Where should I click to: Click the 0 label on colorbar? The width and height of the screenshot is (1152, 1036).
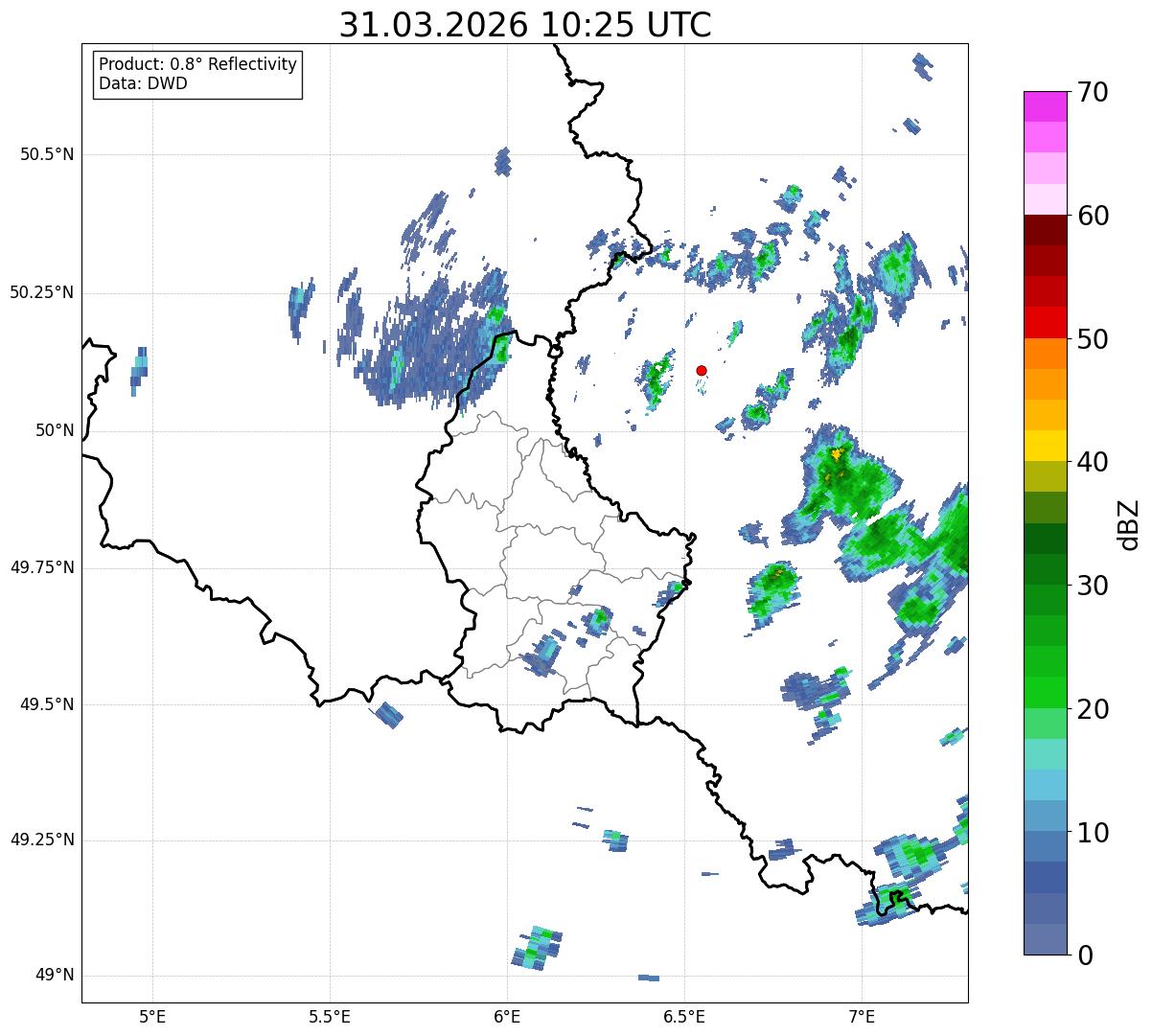pyautogui.click(x=1083, y=955)
